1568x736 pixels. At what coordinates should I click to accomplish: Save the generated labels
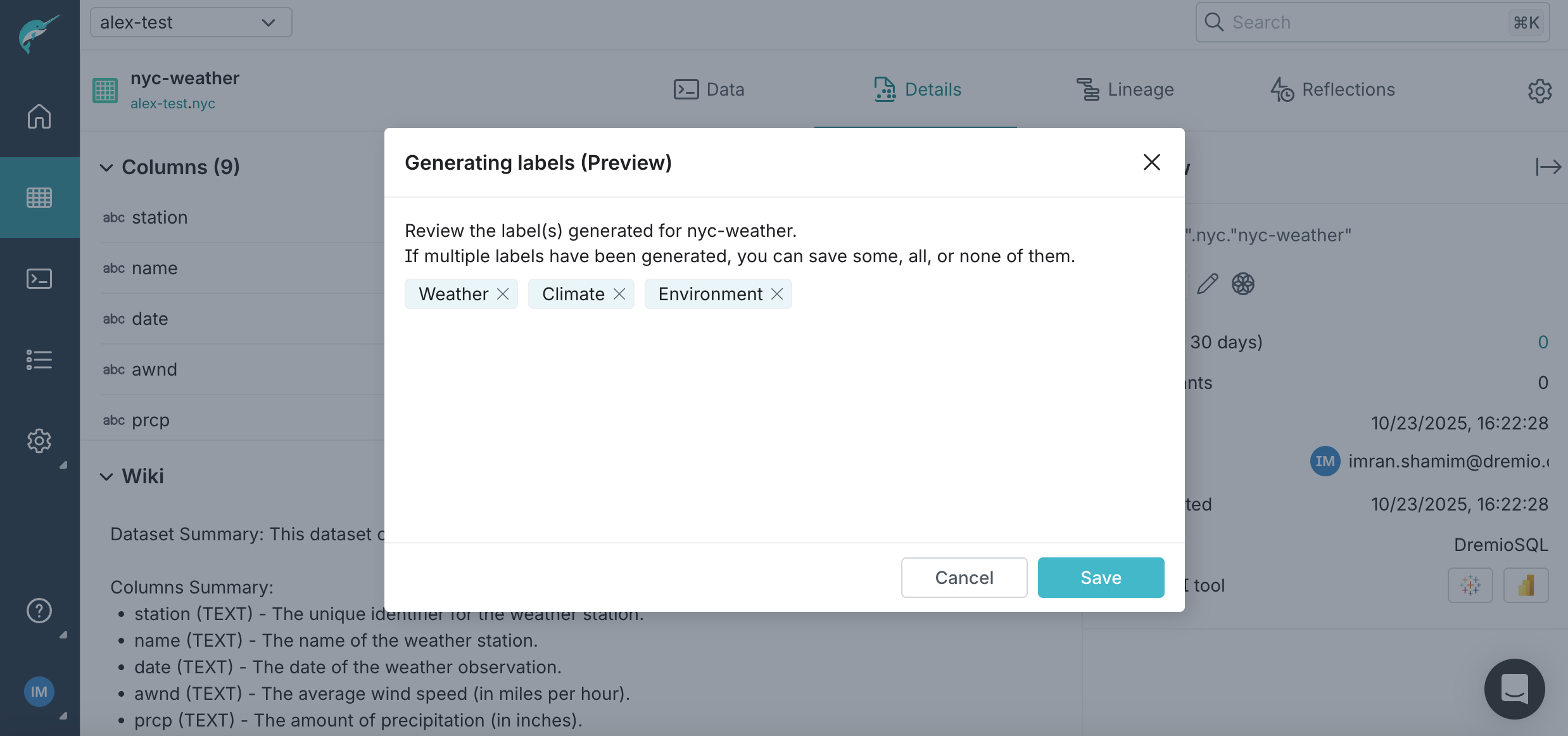[x=1100, y=577]
